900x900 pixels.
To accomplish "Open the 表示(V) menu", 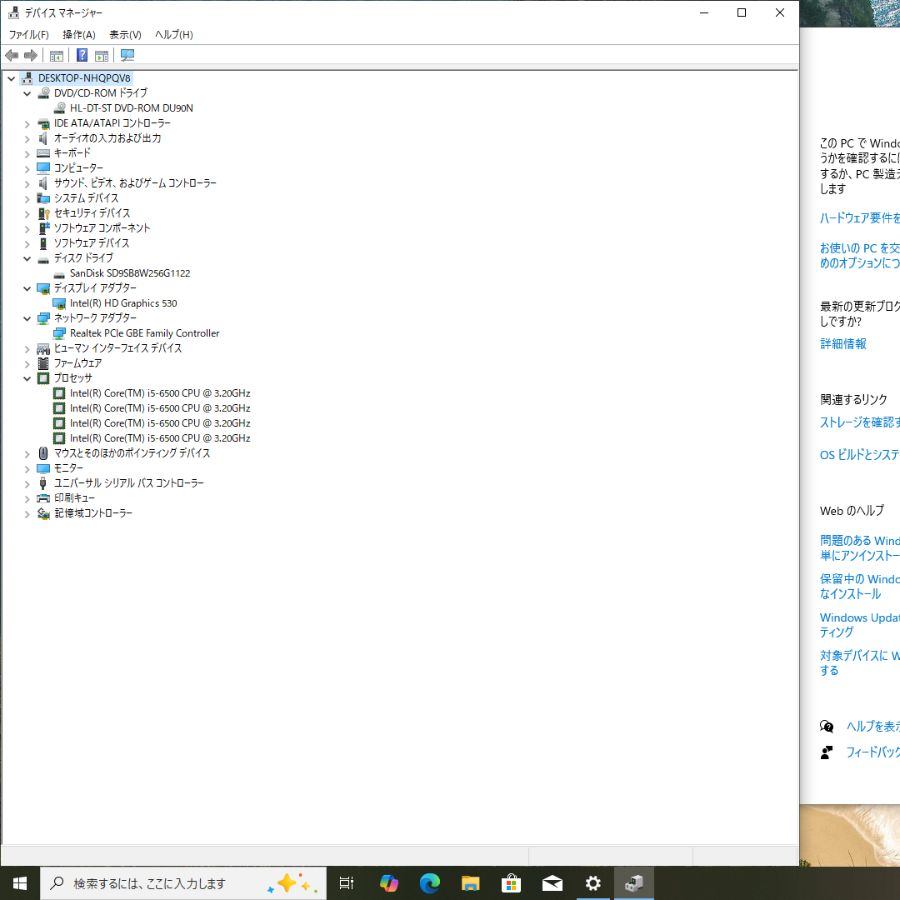I will point(125,35).
